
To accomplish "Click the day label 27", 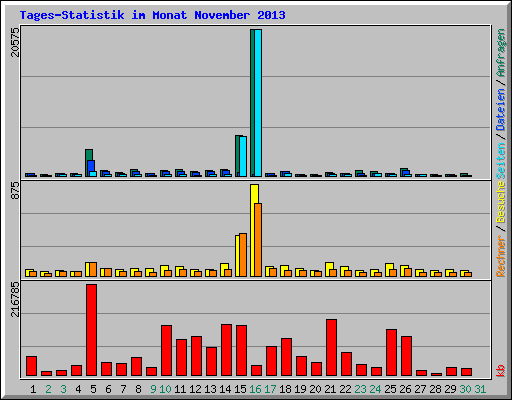I will tap(420, 389).
